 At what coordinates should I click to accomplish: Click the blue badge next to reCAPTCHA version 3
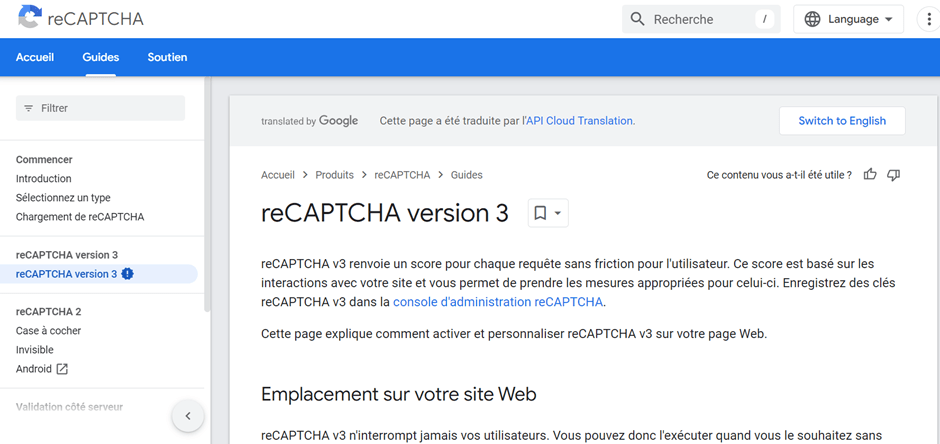click(127, 274)
